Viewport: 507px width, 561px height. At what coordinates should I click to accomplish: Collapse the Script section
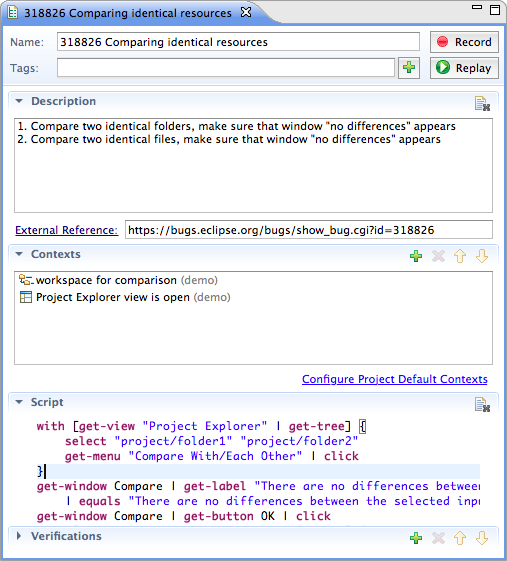(x=19, y=402)
